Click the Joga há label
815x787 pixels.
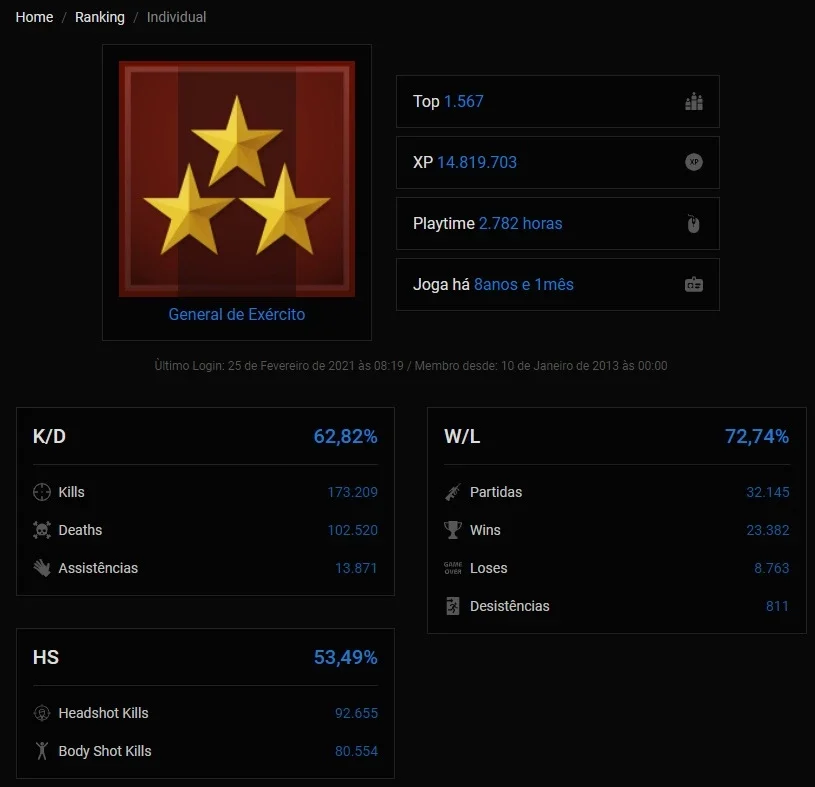click(441, 284)
